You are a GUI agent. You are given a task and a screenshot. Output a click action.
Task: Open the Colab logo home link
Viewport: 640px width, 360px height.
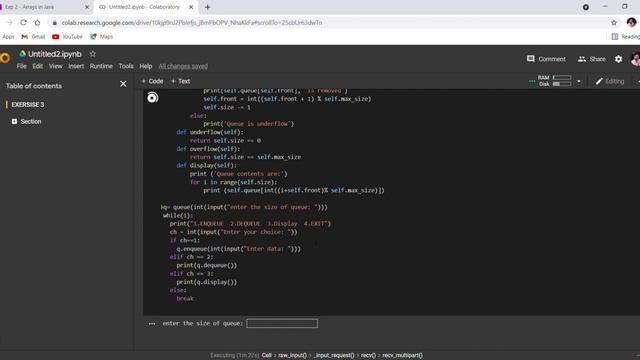[5, 58]
